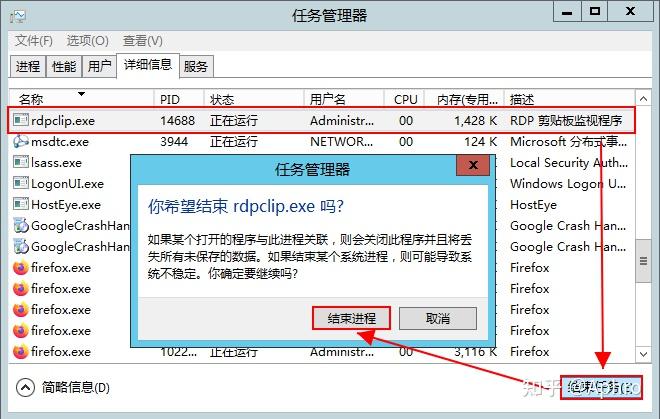Maximize the Task Manager window
Image resolution: width=660 pixels, height=419 pixels.
pos(594,12)
